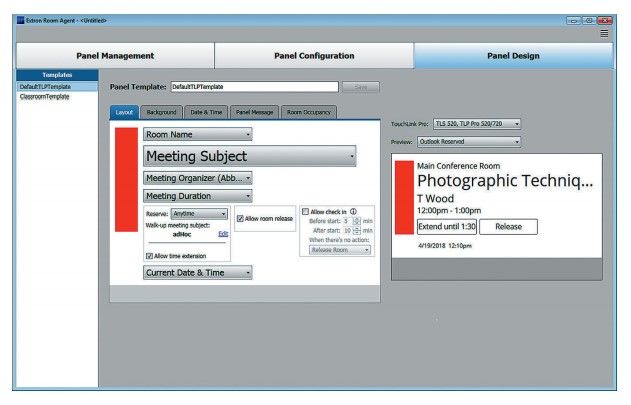Click the Save button
Viewport: 631px width, 405px height.
coord(361,87)
